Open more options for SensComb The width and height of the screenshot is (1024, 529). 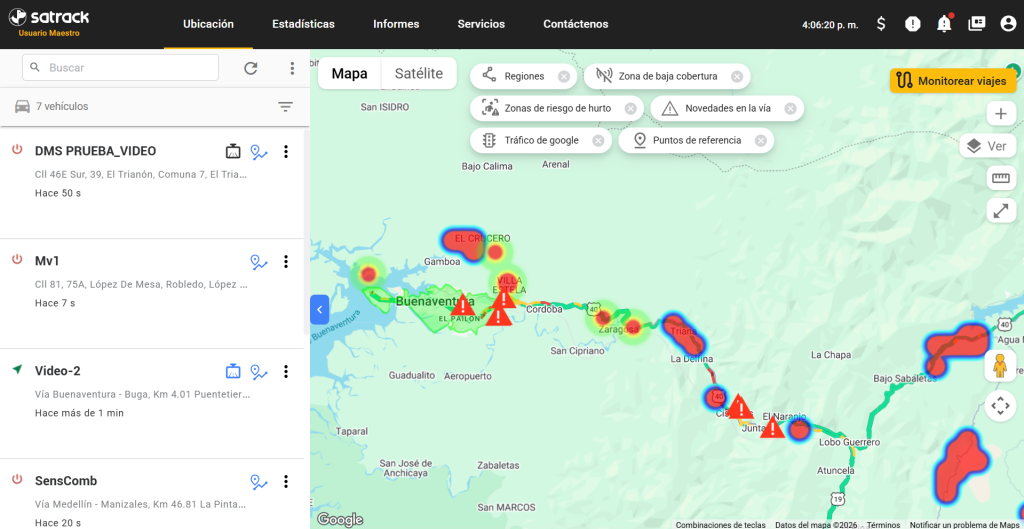pos(285,481)
